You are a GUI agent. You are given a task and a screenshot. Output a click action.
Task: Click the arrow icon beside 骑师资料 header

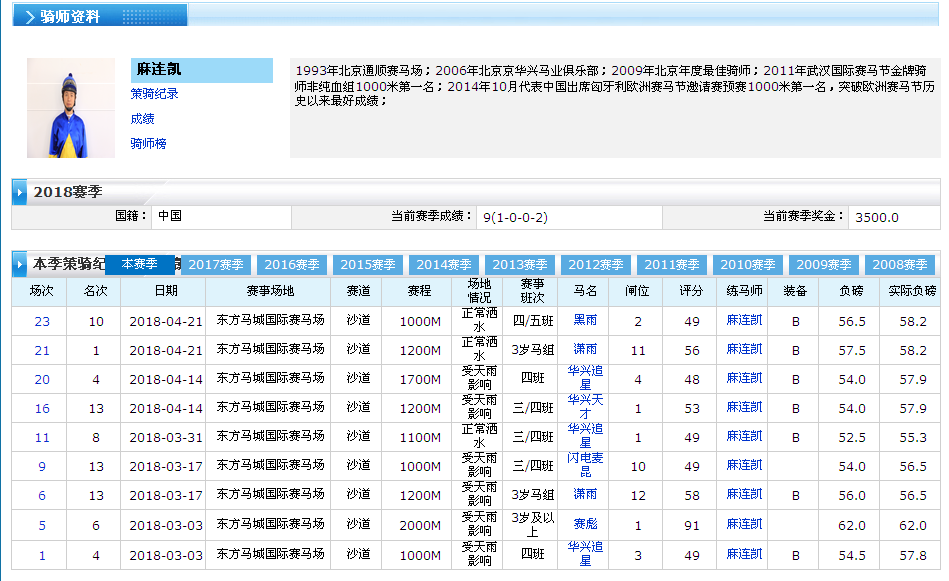(30, 17)
